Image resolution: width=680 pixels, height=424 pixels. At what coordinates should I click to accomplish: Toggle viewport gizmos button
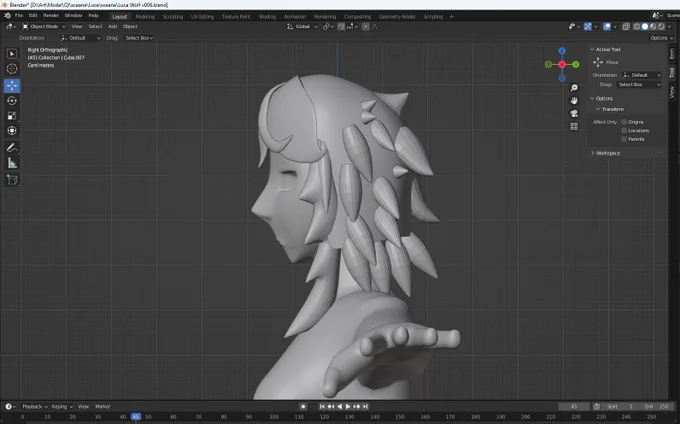pos(588,26)
